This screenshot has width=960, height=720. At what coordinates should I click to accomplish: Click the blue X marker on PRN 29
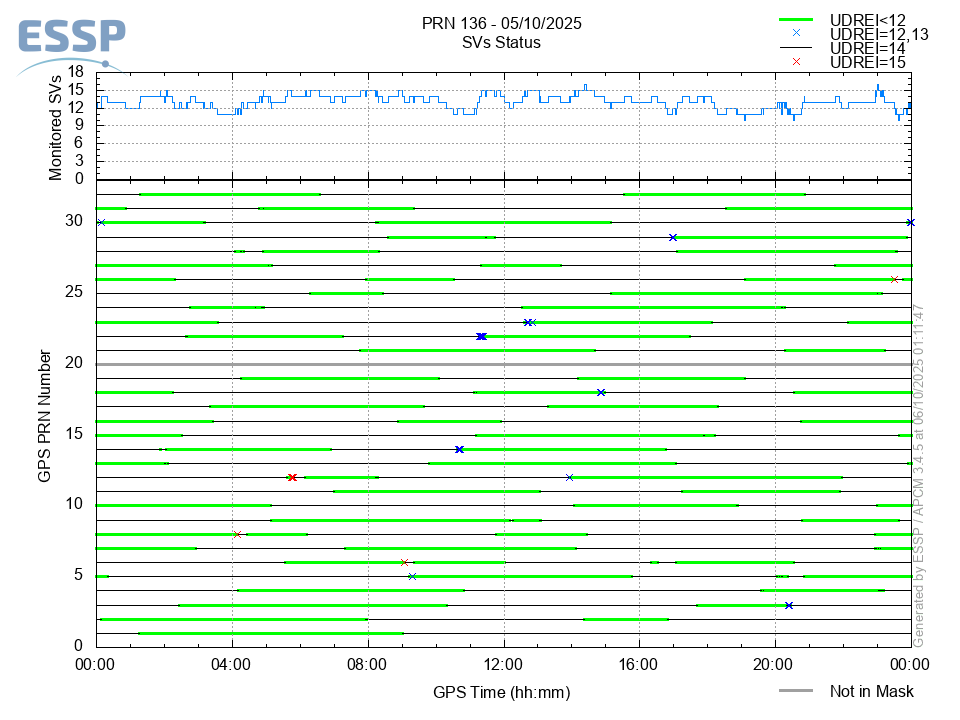click(x=673, y=238)
